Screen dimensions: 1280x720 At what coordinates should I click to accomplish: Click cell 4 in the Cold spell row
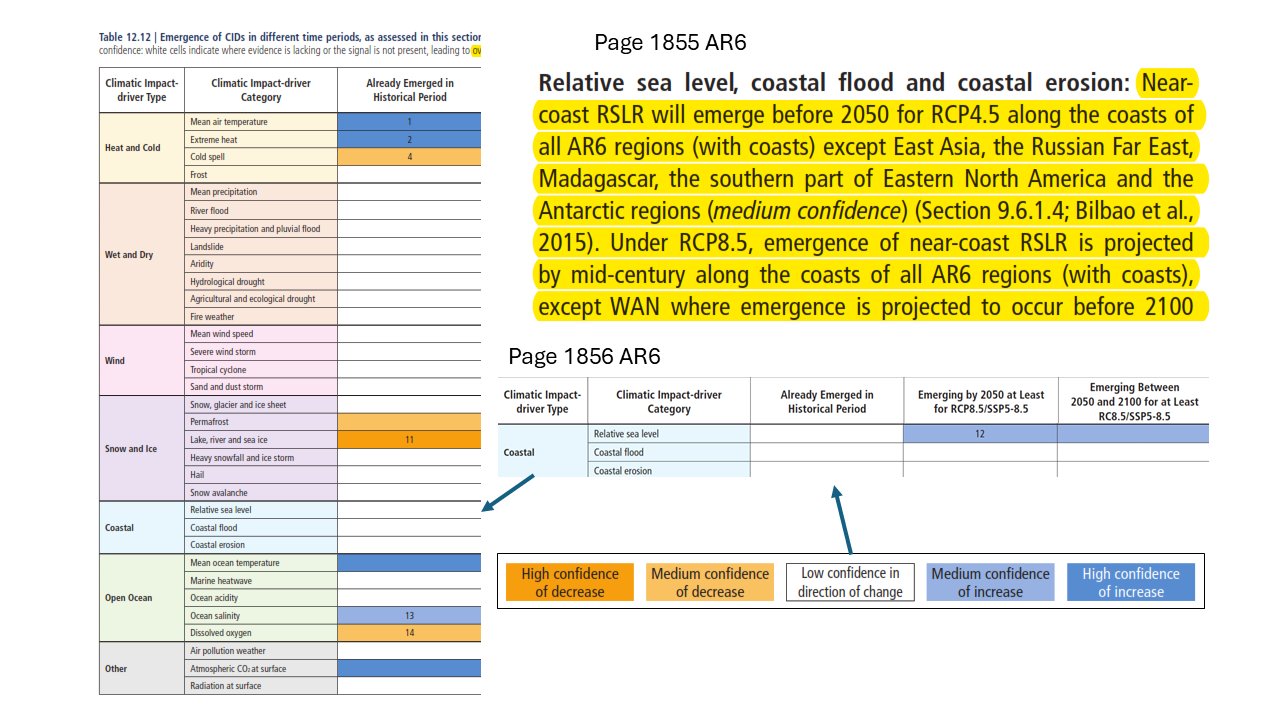409,157
